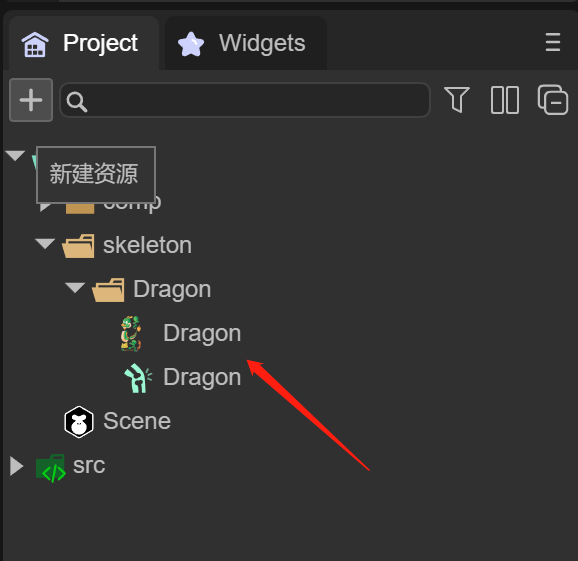The width and height of the screenshot is (578, 561).
Task: Select the Project tab
Action: 84,43
